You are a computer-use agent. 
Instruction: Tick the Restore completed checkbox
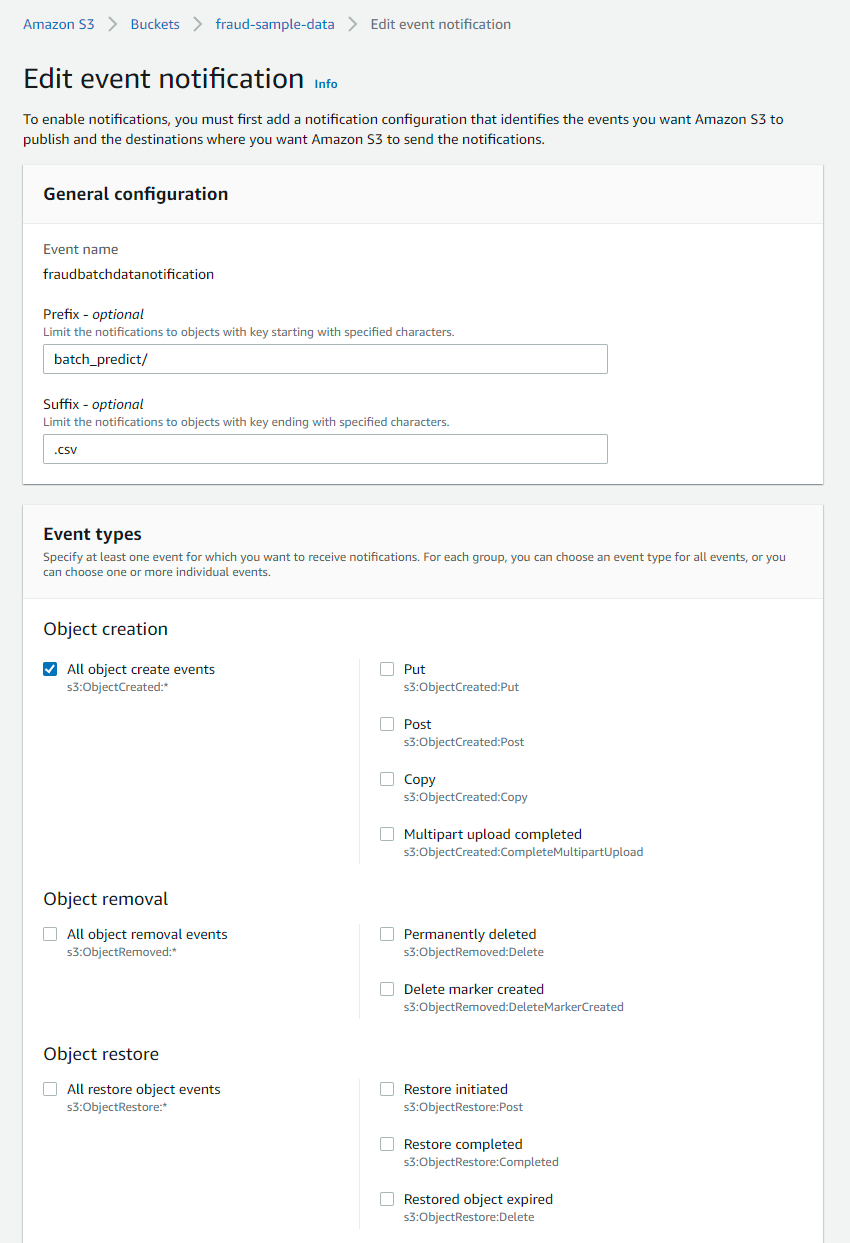(387, 1145)
